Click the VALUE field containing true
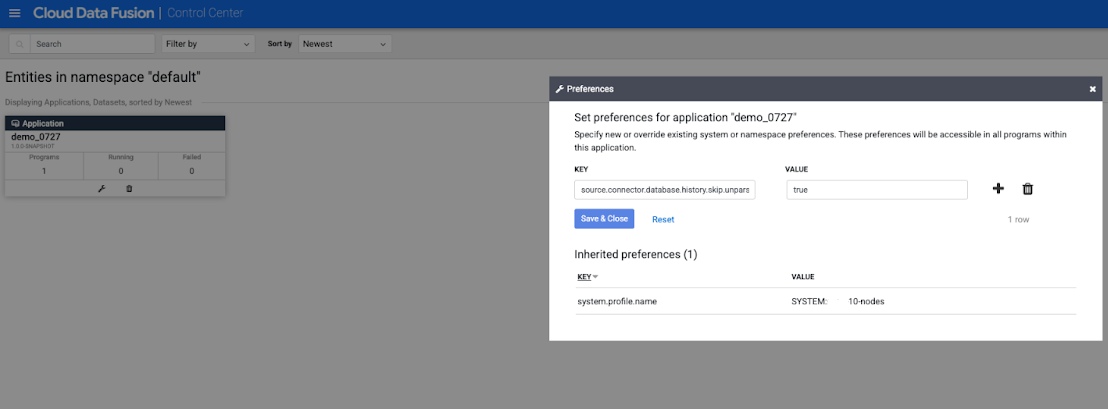The width and height of the screenshot is (1108, 409). pos(876,189)
